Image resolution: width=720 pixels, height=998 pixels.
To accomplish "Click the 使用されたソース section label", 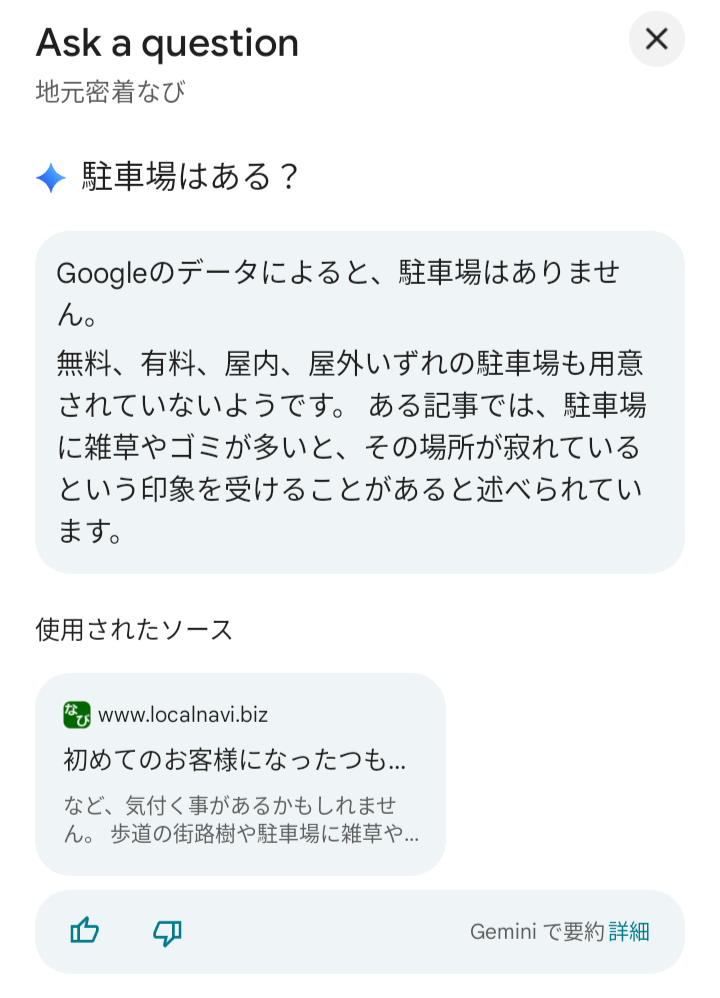I will tap(134, 629).
